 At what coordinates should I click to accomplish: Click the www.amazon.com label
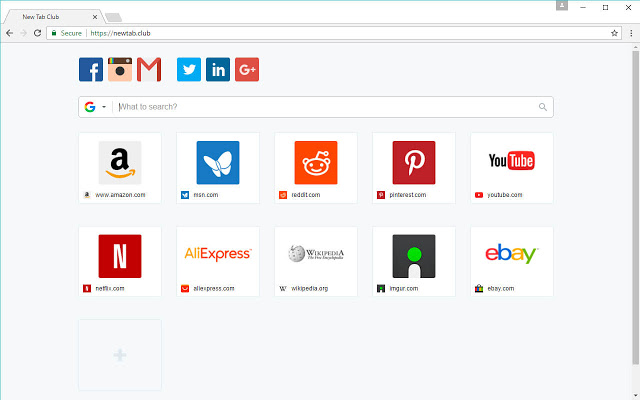click(x=120, y=195)
